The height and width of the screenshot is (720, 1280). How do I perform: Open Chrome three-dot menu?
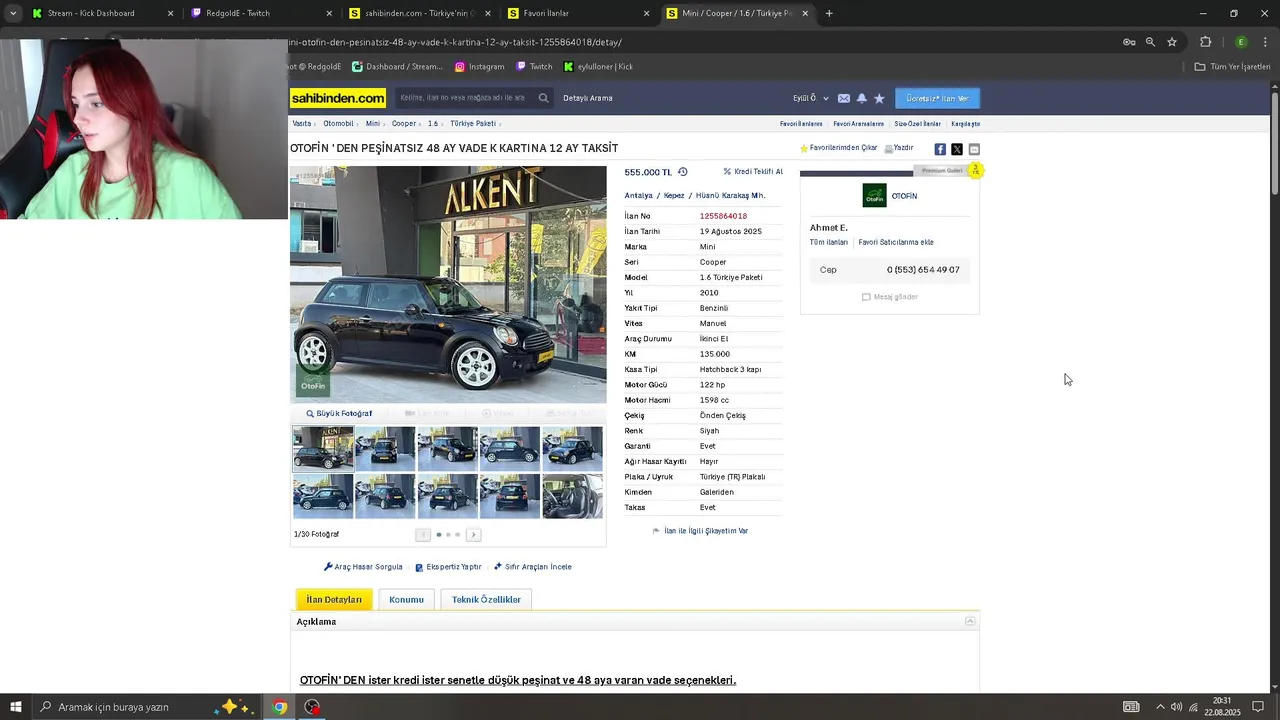coord(1265,42)
